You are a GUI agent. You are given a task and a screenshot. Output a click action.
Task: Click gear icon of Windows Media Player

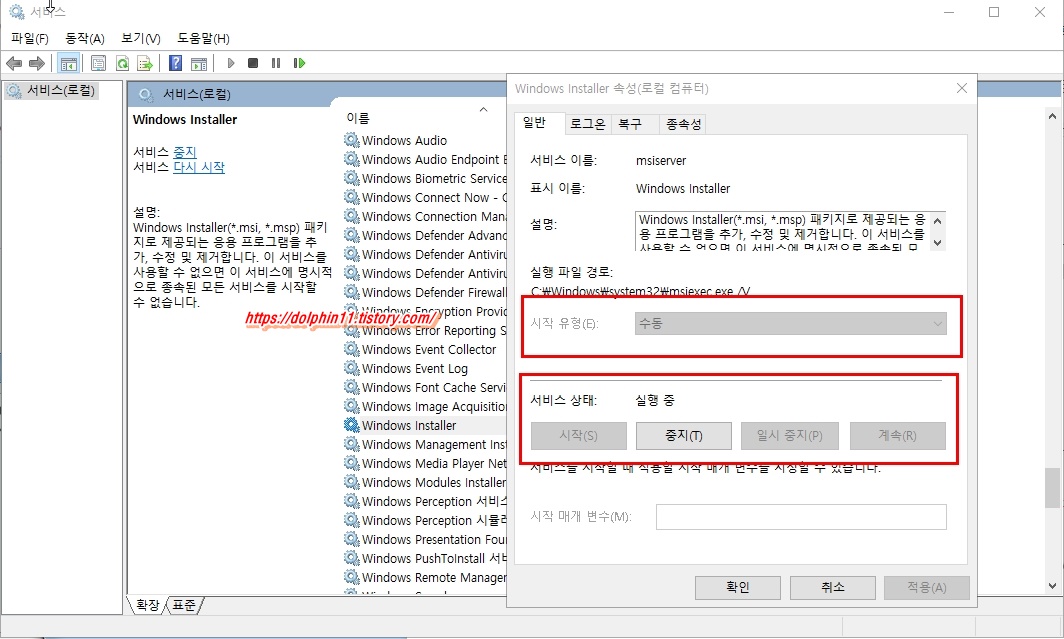point(352,463)
